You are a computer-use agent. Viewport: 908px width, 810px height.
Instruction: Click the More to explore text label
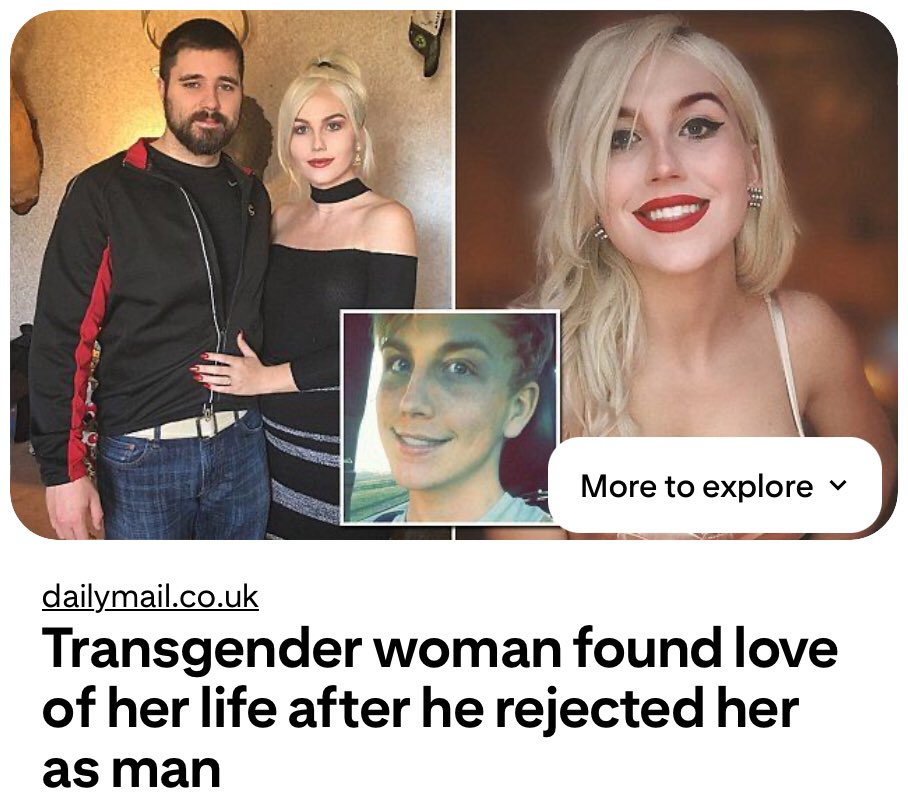click(x=697, y=486)
